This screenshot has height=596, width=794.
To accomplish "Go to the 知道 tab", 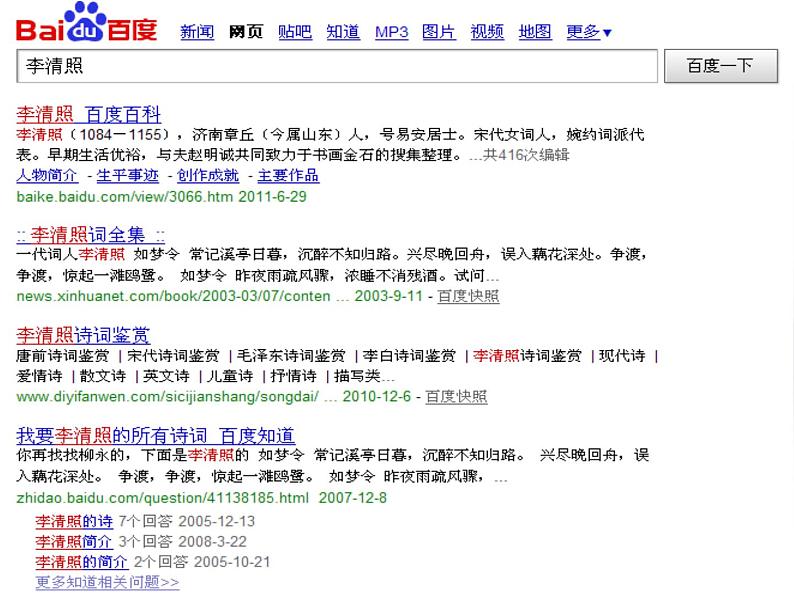I will 343,32.
